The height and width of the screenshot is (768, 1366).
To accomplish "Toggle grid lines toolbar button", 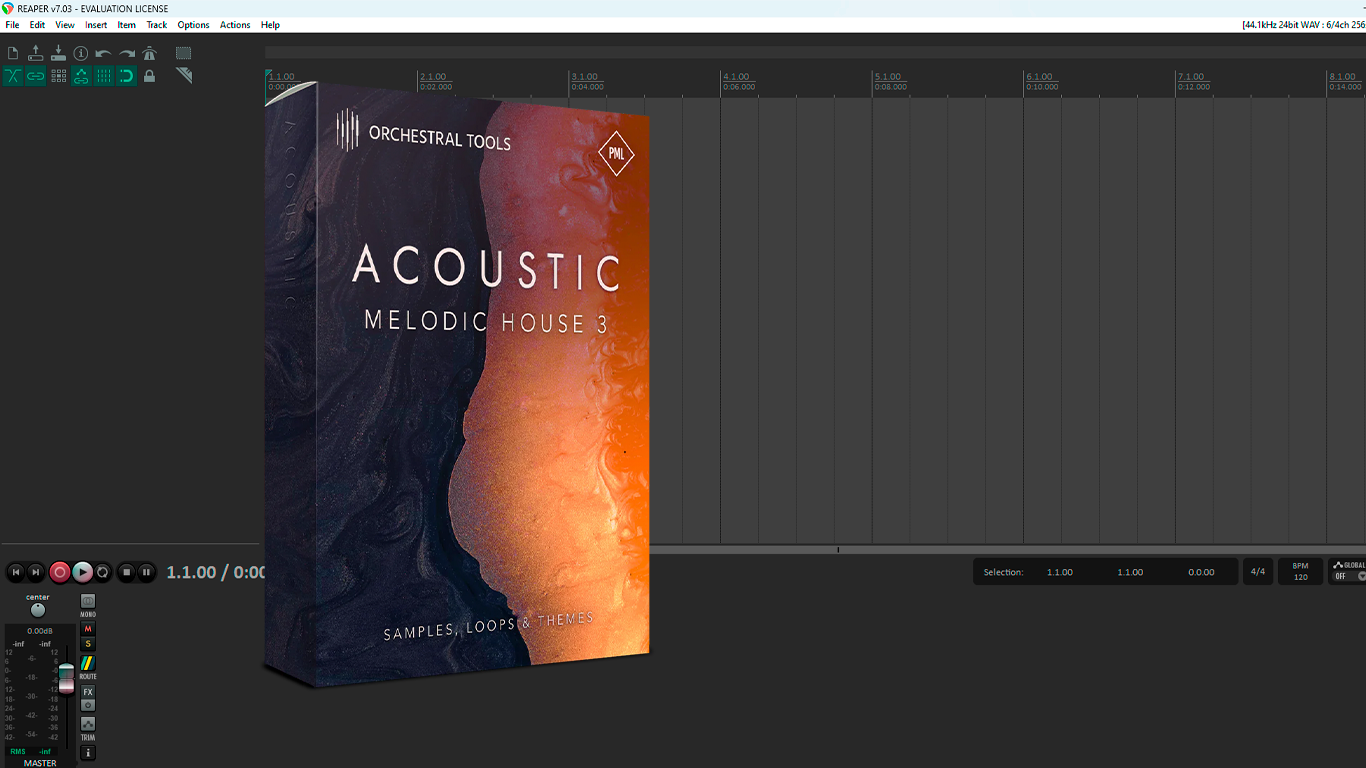I will pyautogui.click(x=104, y=76).
